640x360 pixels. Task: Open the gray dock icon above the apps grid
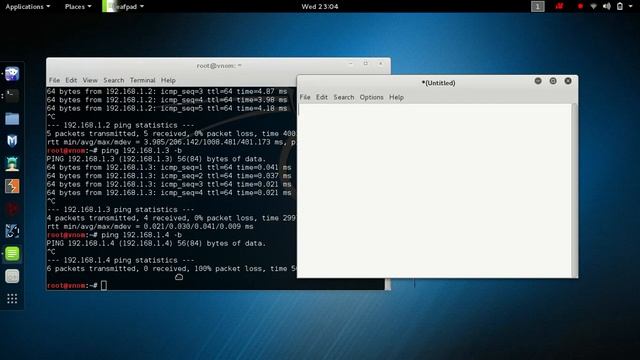pyautogui.click(x=12, y=276)
